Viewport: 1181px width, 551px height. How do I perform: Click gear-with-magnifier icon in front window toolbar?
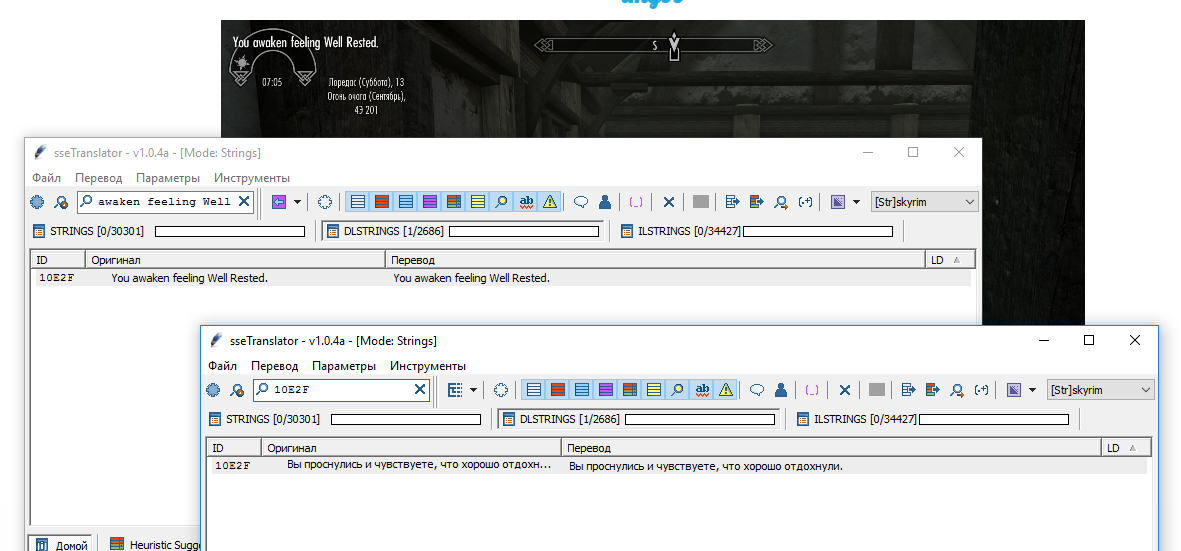pos(237,390)
